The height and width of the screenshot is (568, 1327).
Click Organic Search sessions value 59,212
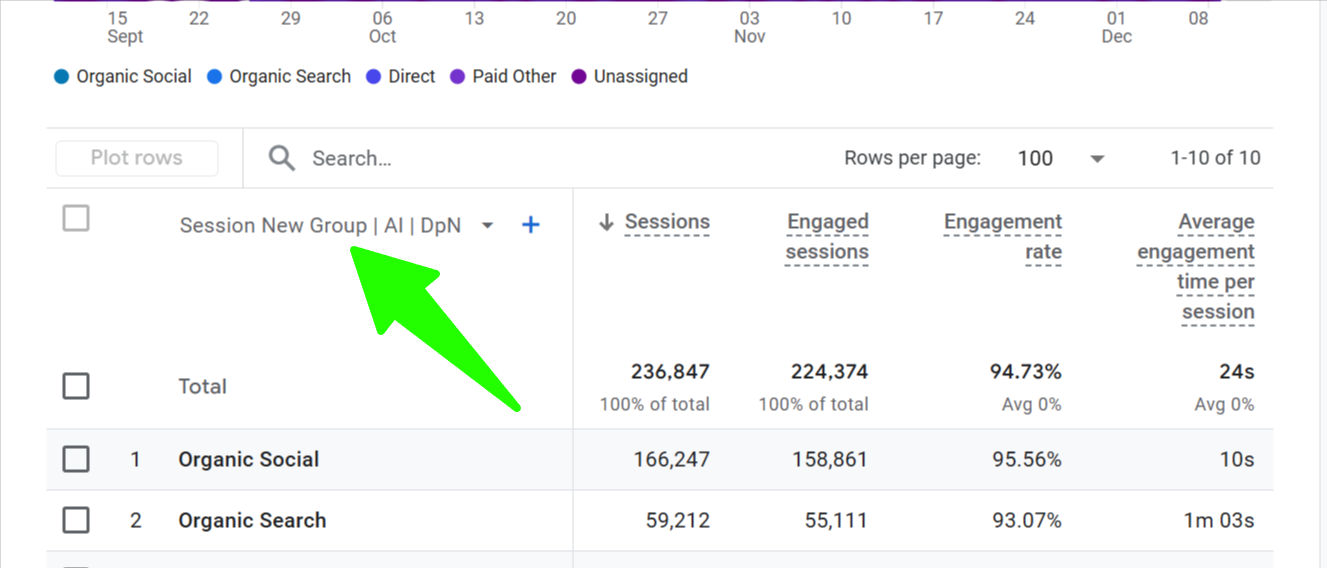[x=677, y=521]
